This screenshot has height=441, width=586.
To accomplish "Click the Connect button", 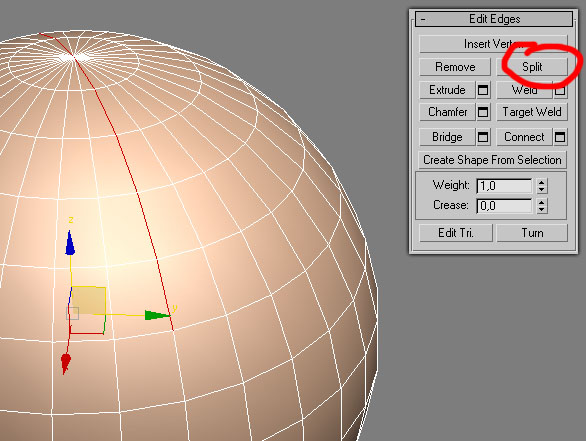I will [524, 137].
